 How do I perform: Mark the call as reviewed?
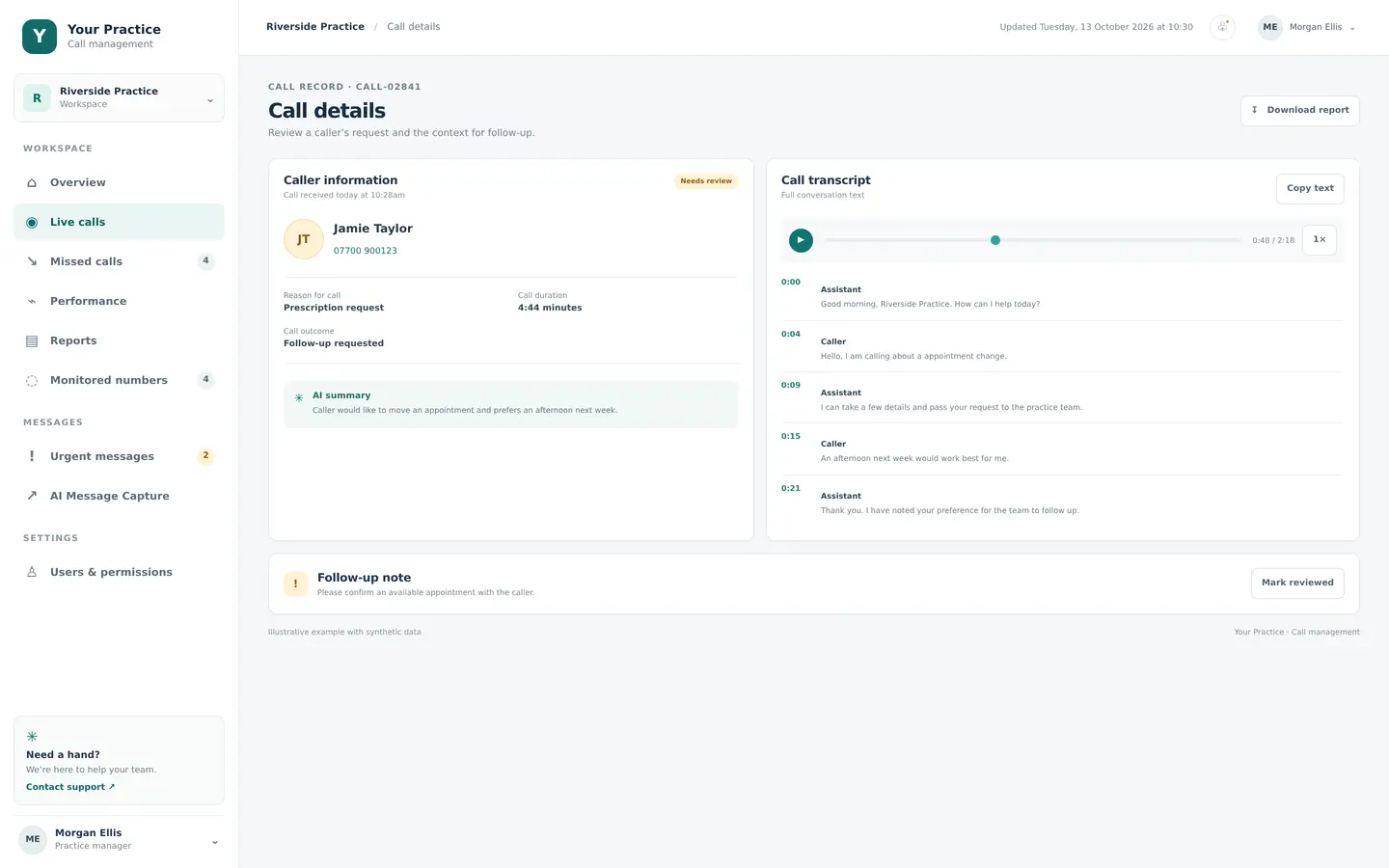point(1297,583)
